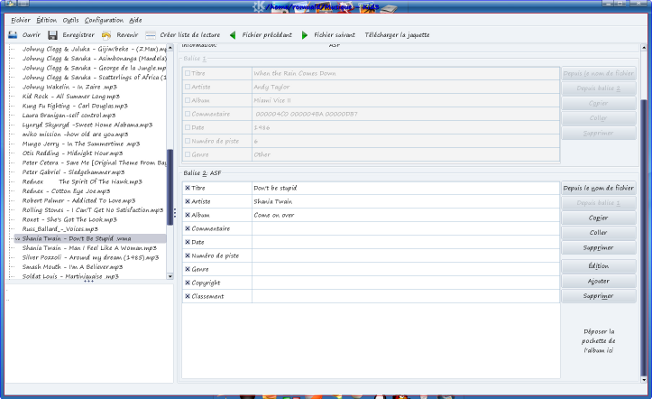Click the Édition button for frames

point(599,266)
